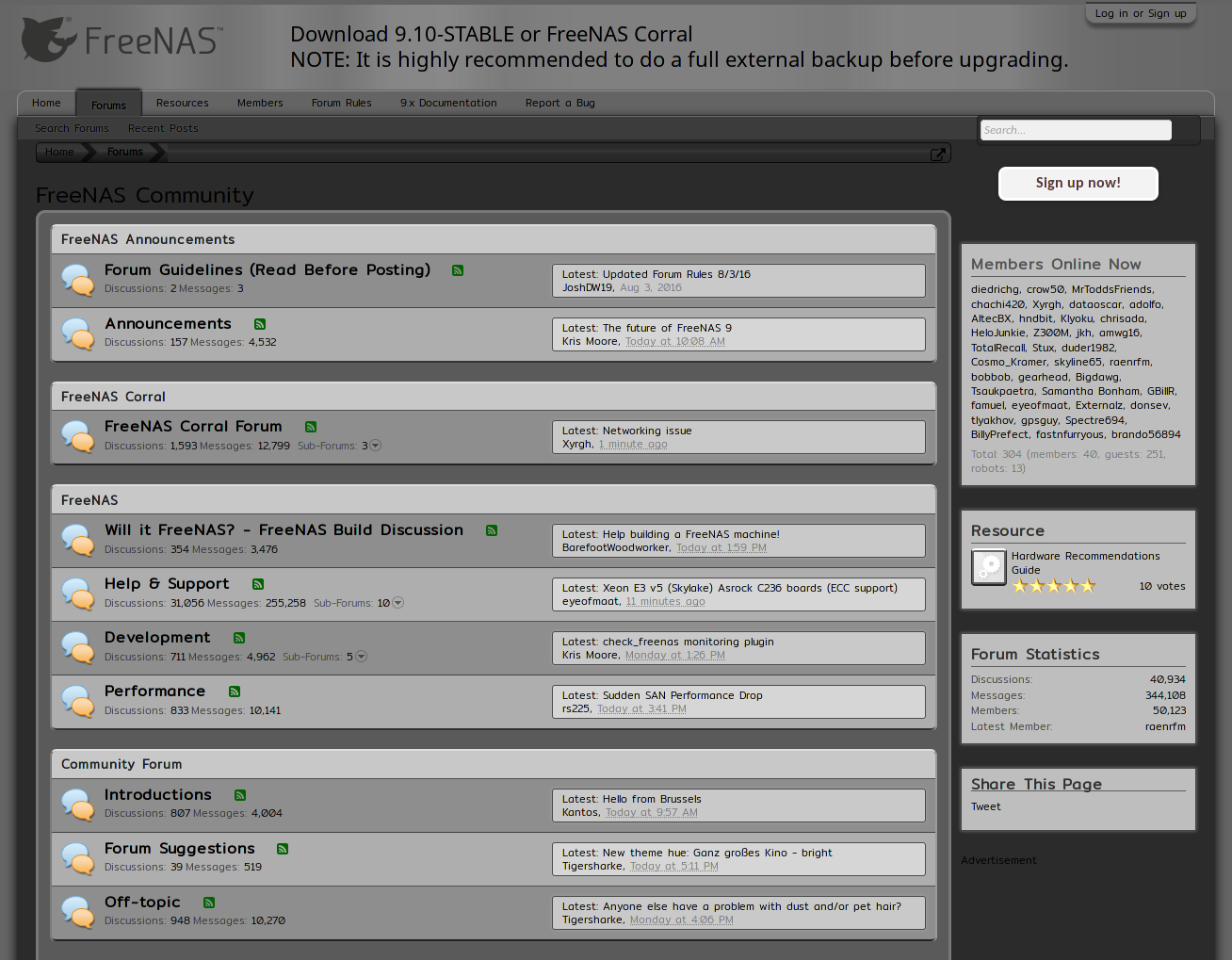Click the Will it FreeNAS bubble icon
Viewport: 1232px width, 960px height.
77,540
